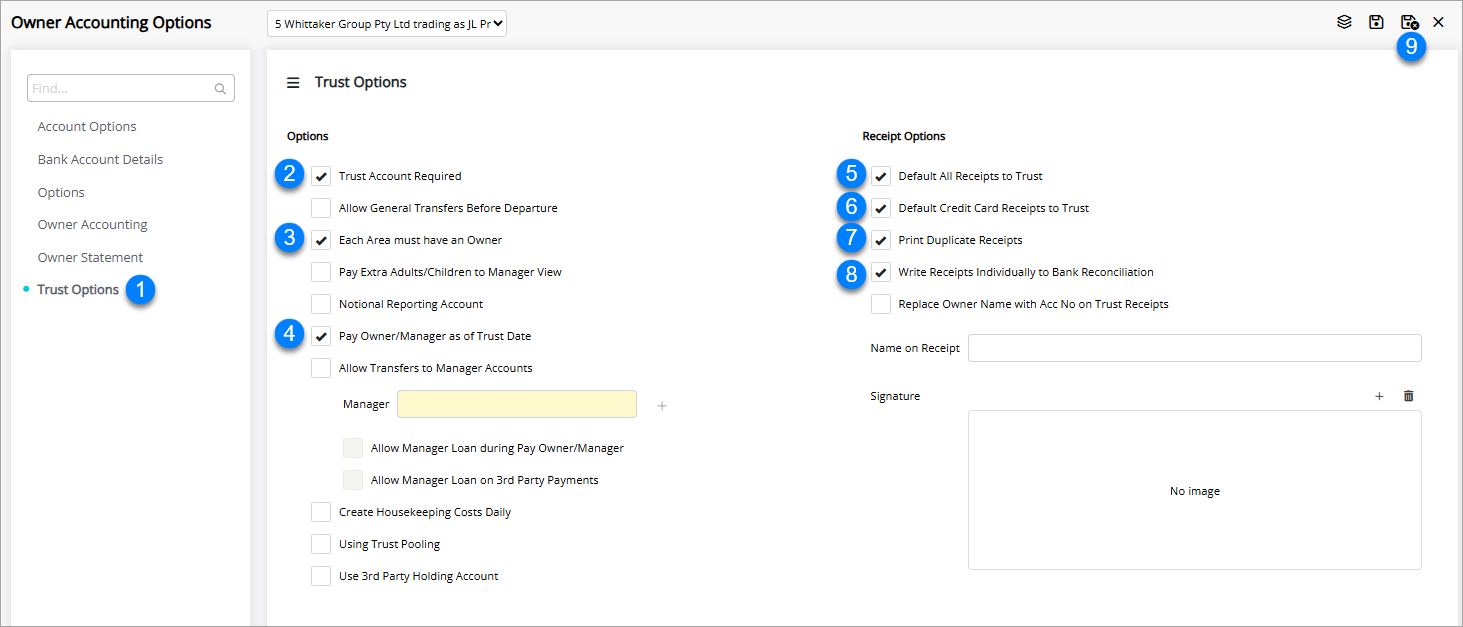1463x627 pixels.
Task: Click the plus icon to add signature
Action: coord(1379,396)
